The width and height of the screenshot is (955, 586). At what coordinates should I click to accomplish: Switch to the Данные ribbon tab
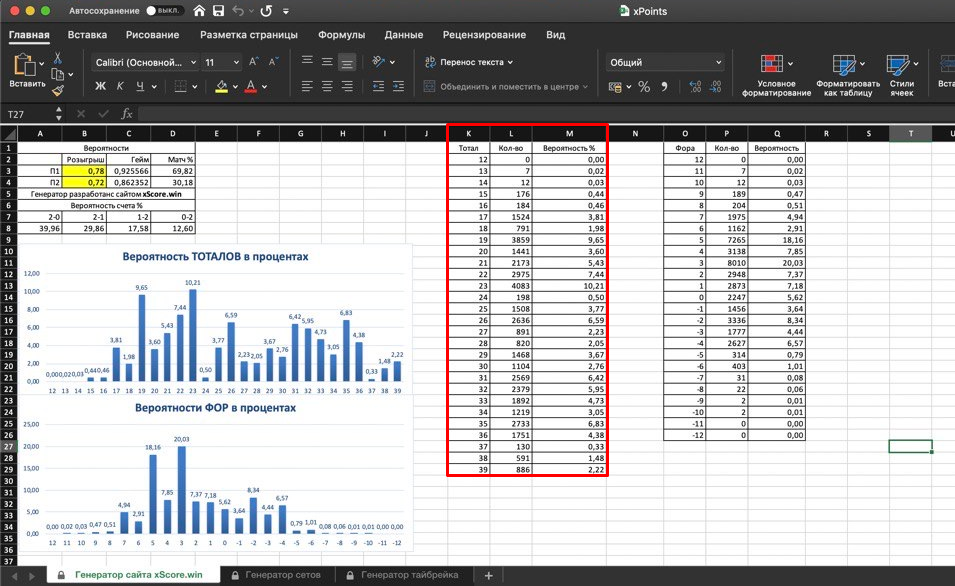coord(403,35)
